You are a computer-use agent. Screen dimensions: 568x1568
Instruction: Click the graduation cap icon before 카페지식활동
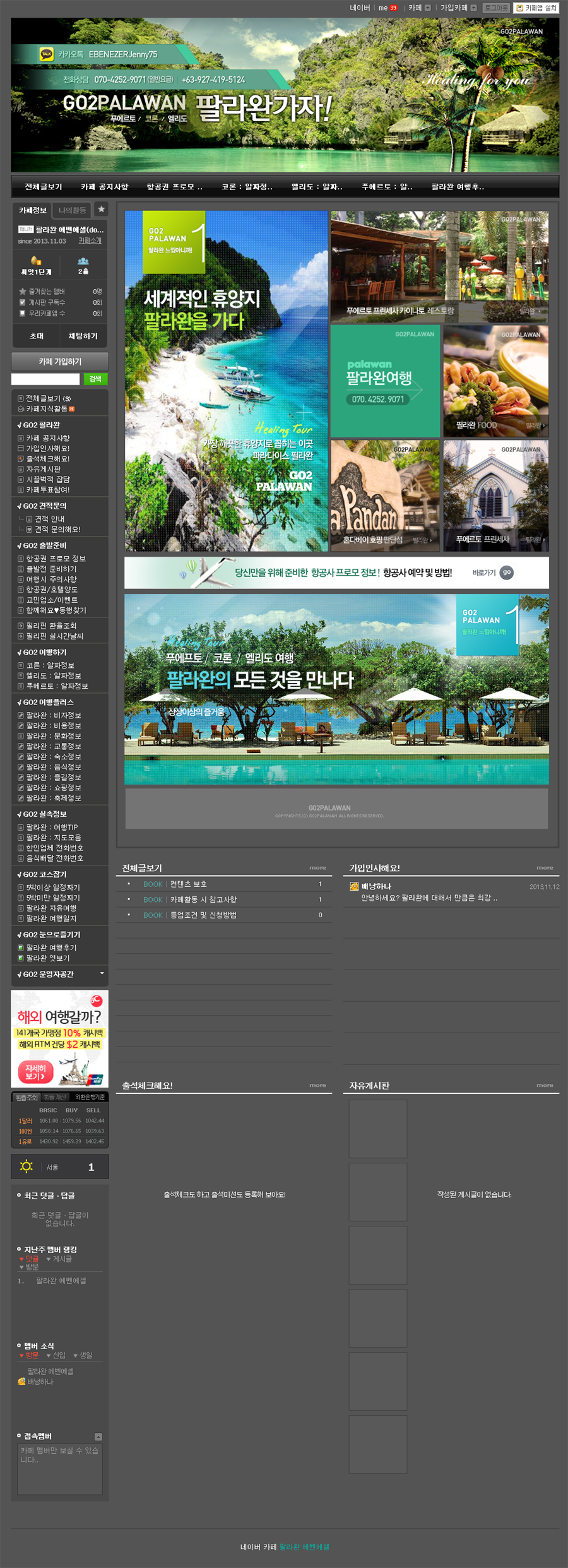21,409
